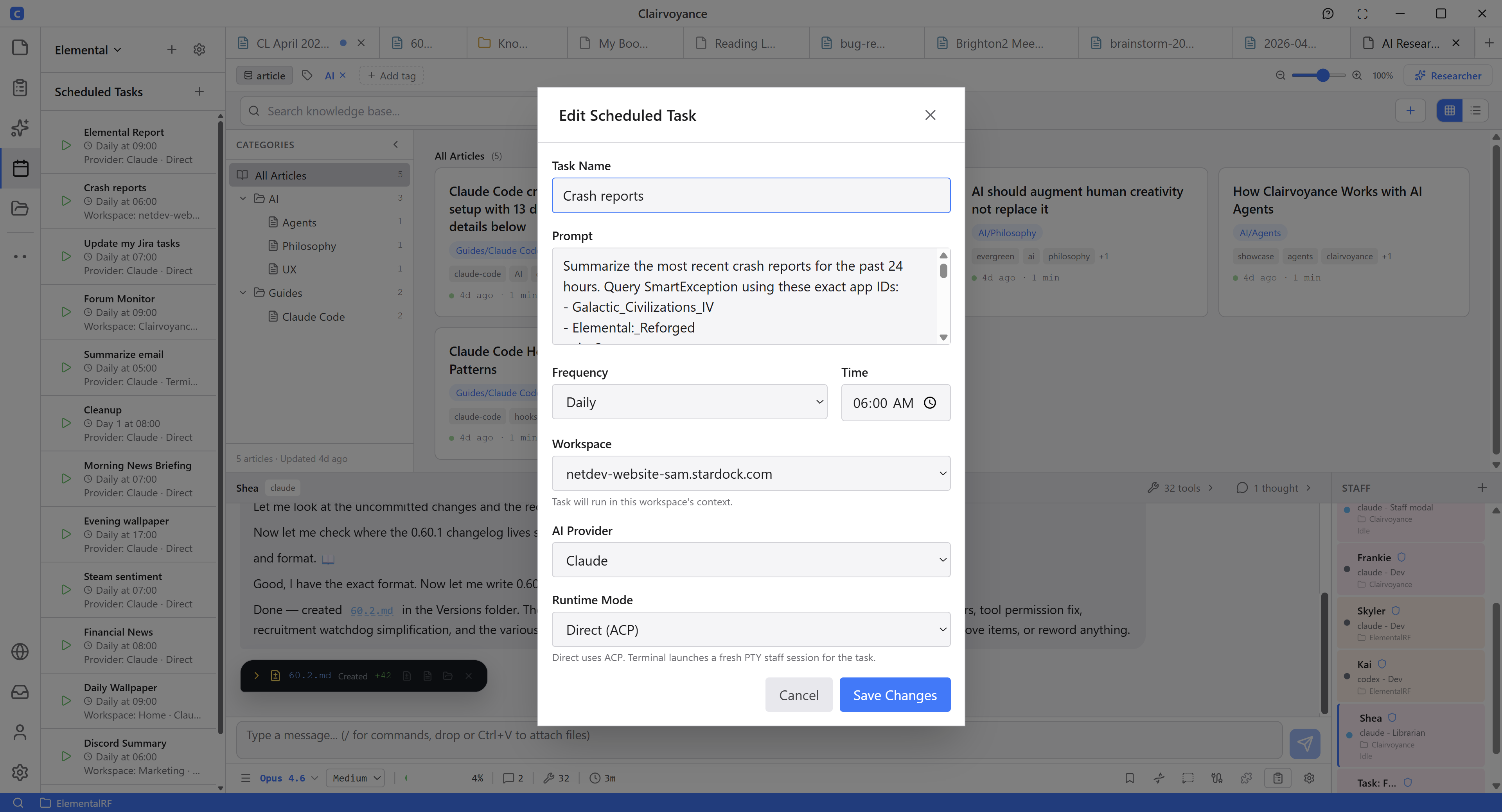Add new scheduled task plus icon

click(199, 92)
